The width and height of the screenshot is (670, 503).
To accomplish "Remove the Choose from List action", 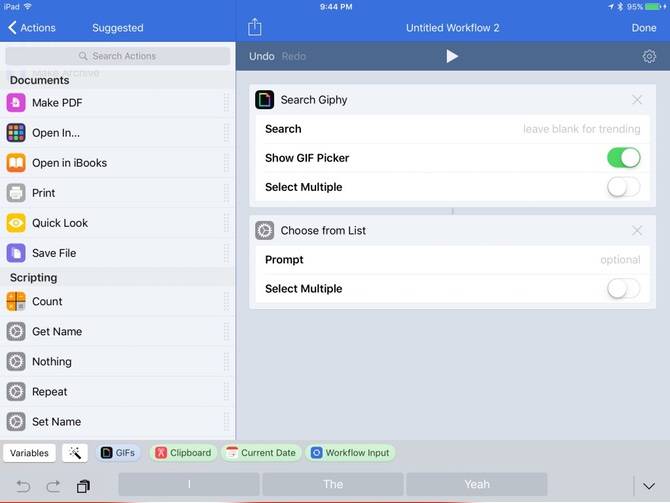I will click(637, 230).
